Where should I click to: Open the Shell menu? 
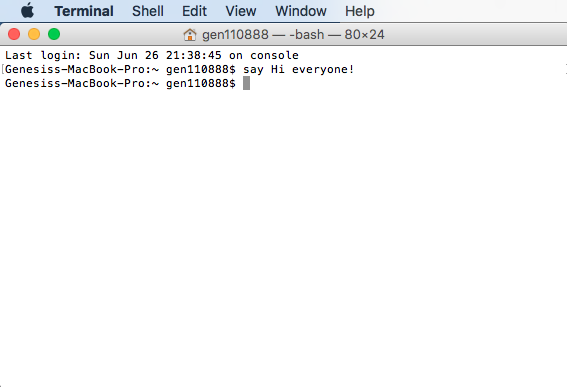pyautogui.click(x=148, y=11)
